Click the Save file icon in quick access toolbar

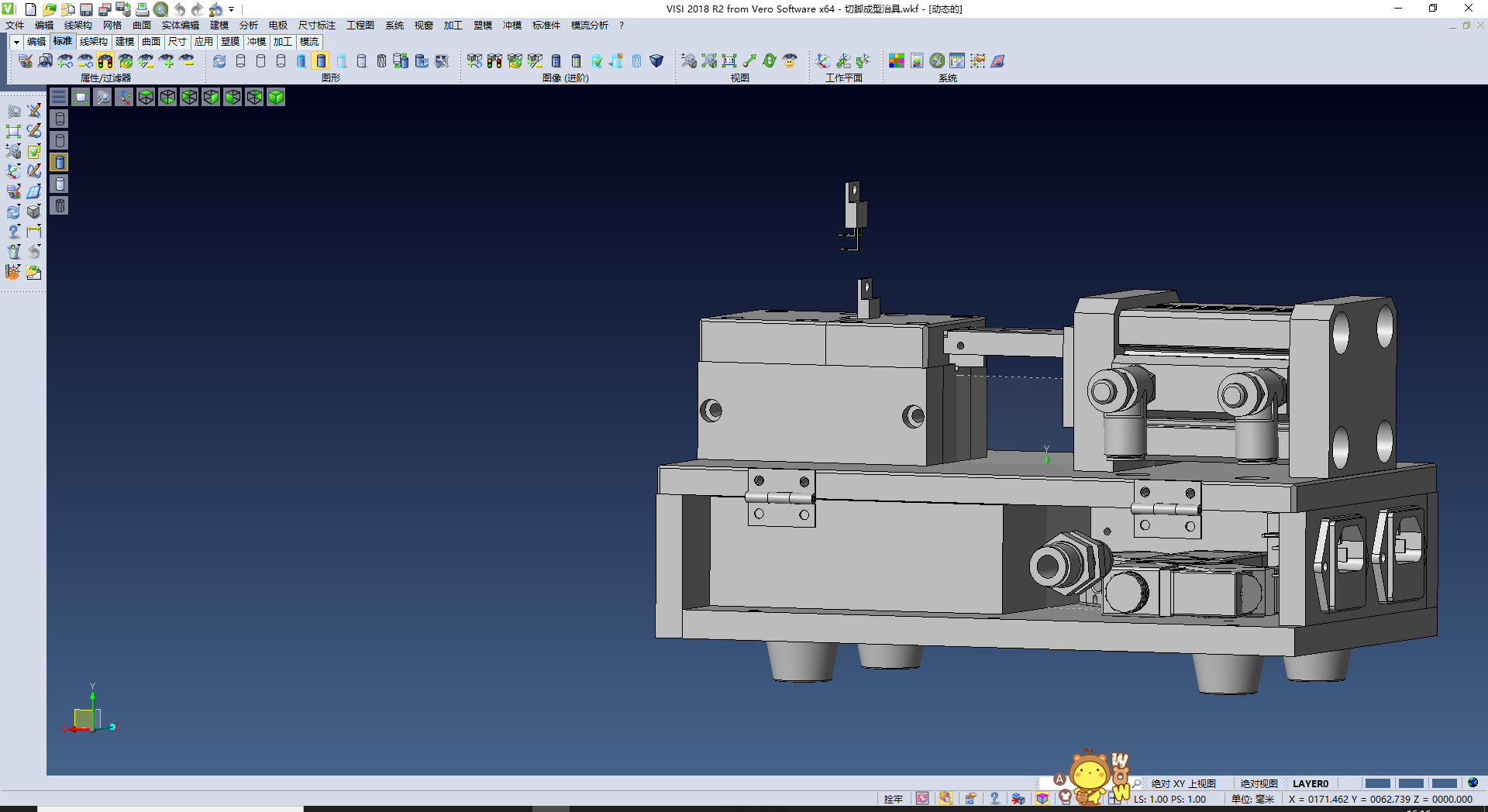point(86,9)
